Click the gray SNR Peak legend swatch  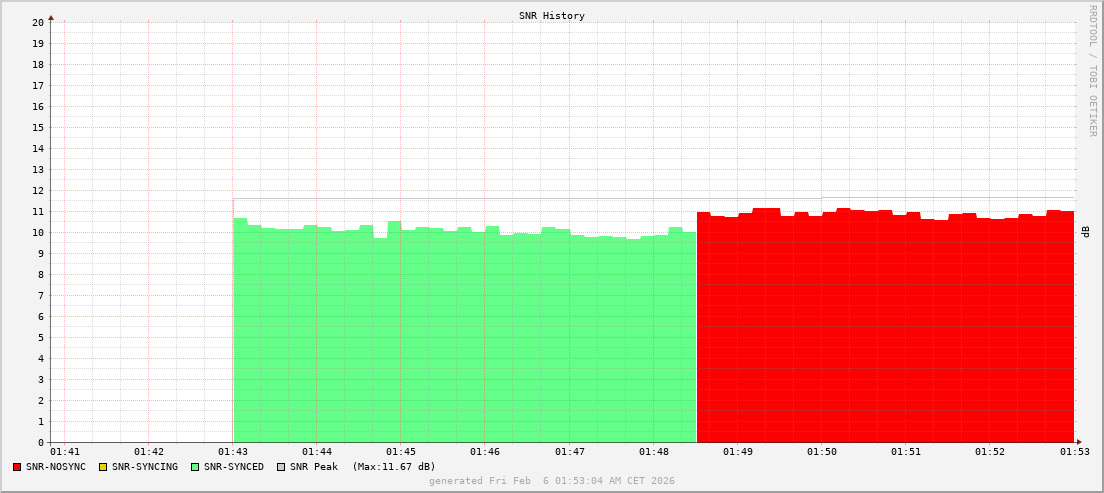click(281, 467)
